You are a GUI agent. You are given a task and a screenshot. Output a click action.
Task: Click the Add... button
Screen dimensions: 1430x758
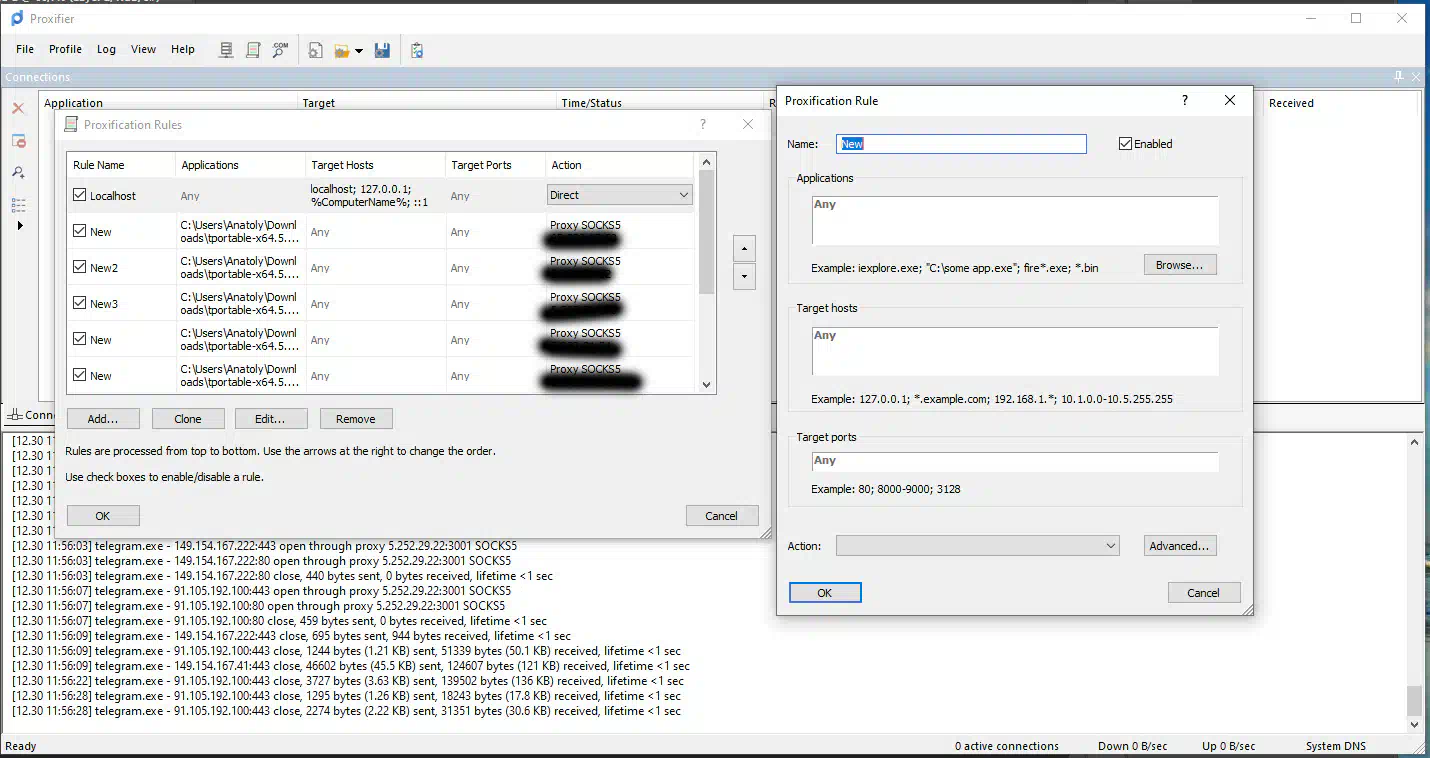pyautogui.click(x=103, y=419)
